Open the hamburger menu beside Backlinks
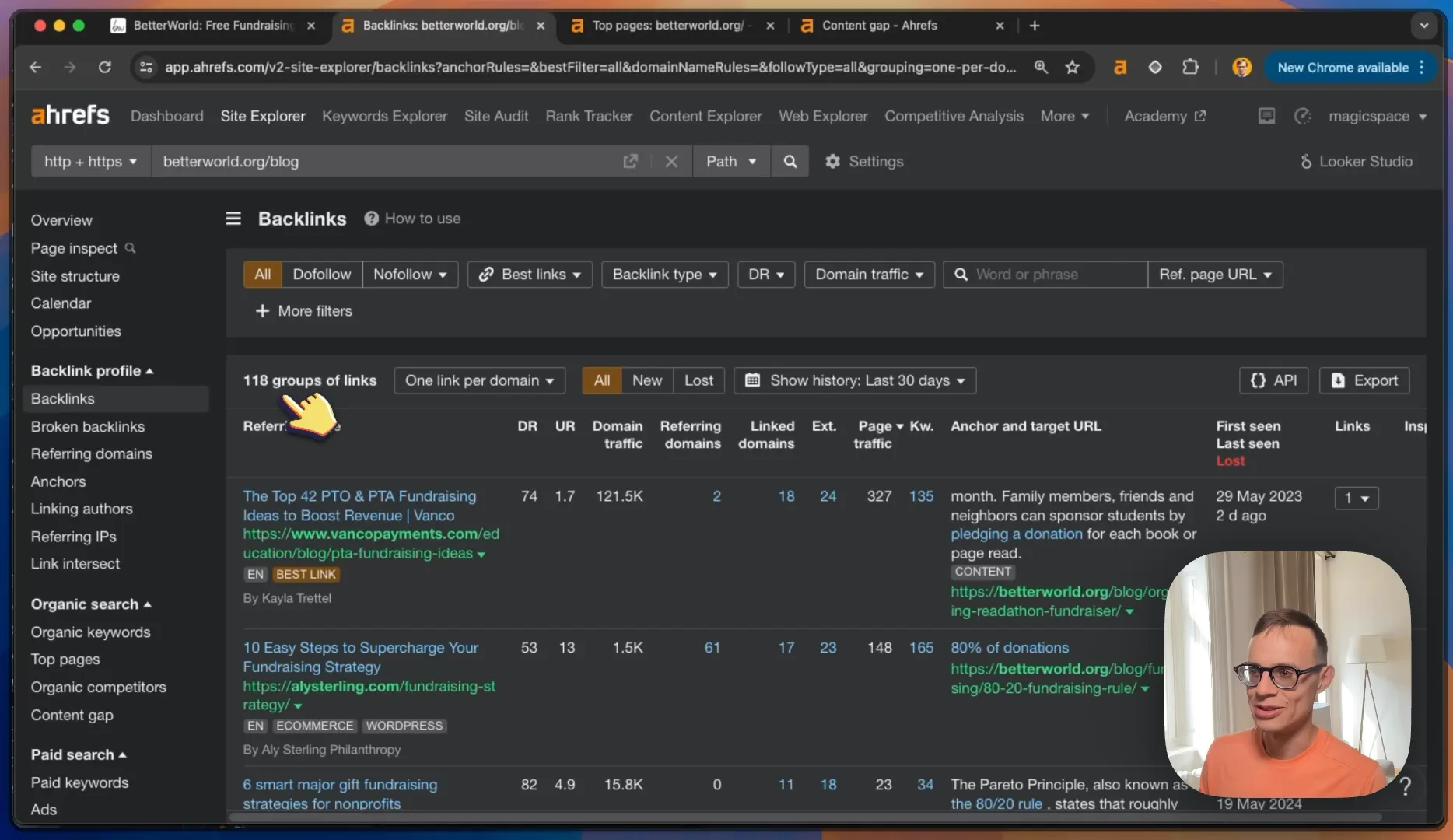The width and height of the screenshot is (1453, 840). [233, 219]
